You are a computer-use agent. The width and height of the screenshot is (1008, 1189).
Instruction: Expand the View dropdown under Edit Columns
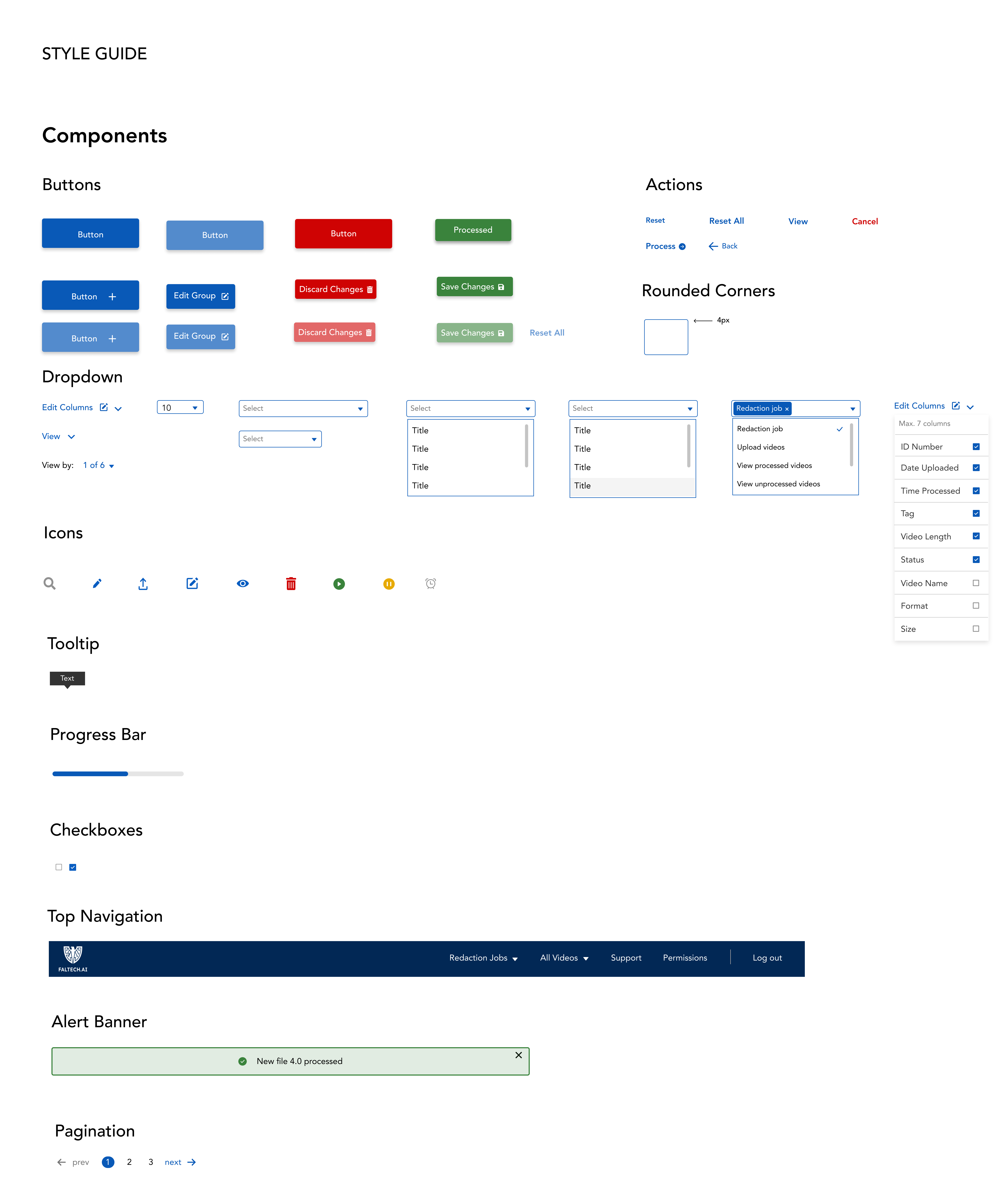pos(58,437)
